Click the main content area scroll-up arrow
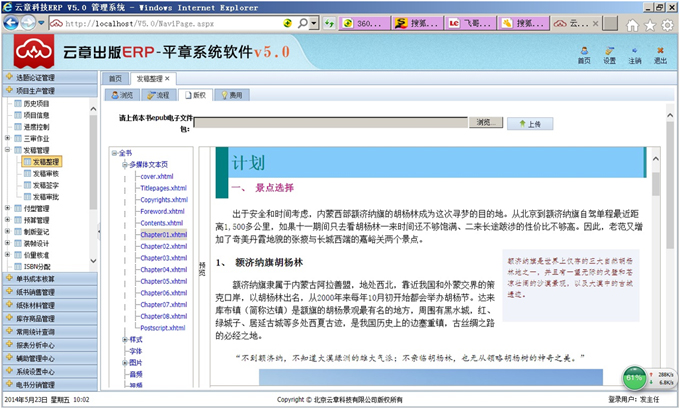The width and height of the screenshot is (680, 409). (670, 116)
